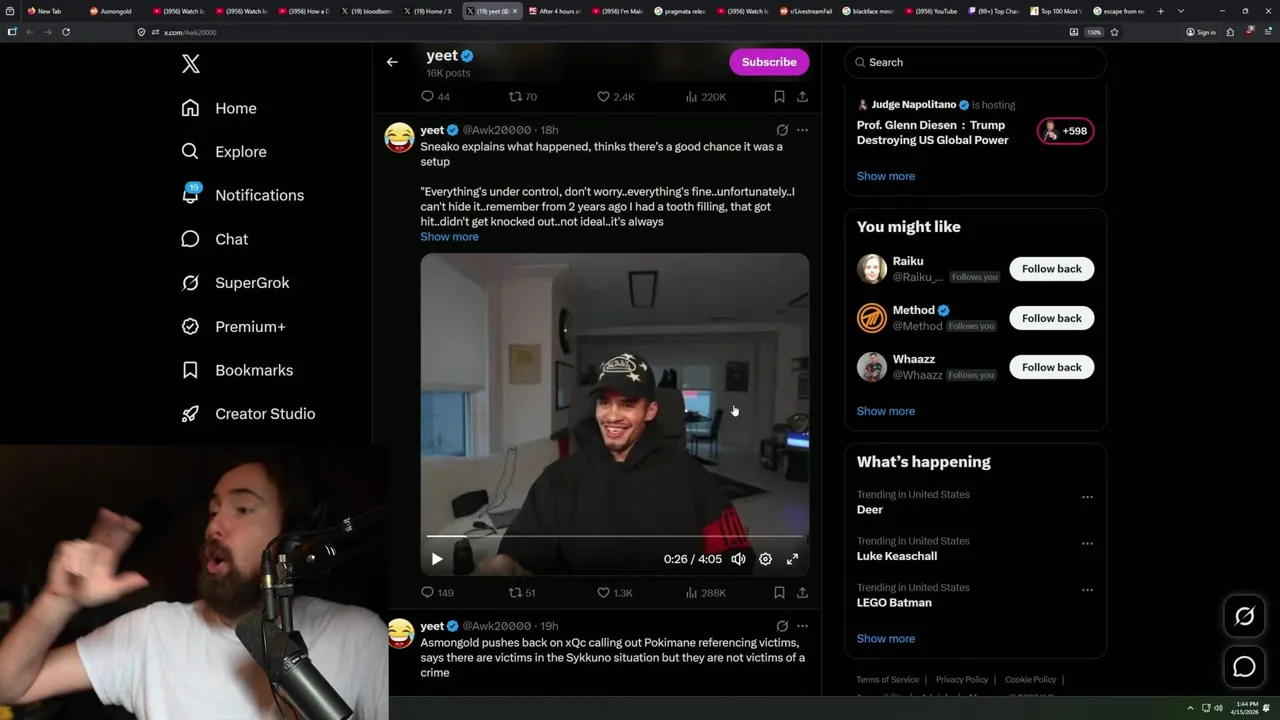This screenshot has width=1280, height=720.
Task: Open Premium+ from the sidebar
Action: pyautogui.click(x=233, y=327)
